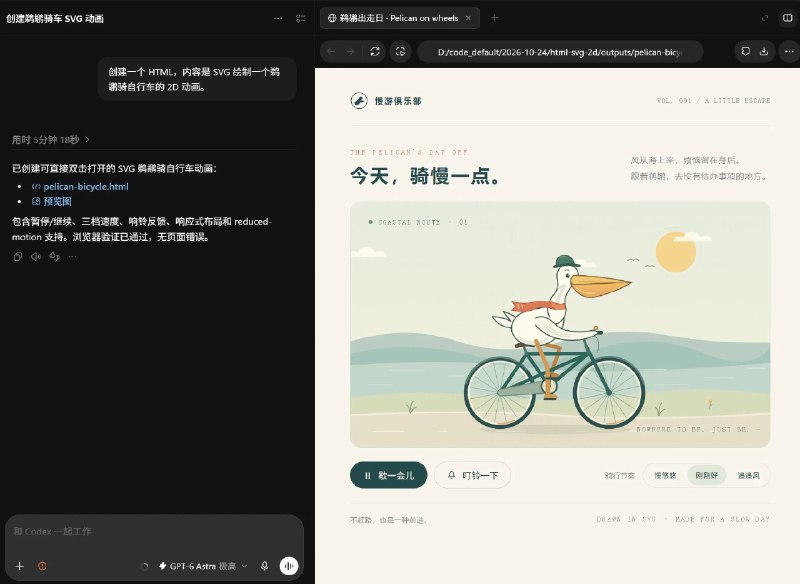Click the 慢游俱乐部 wrench logo
The width and height of the screenshot is (800, 584).
point(359,101)
